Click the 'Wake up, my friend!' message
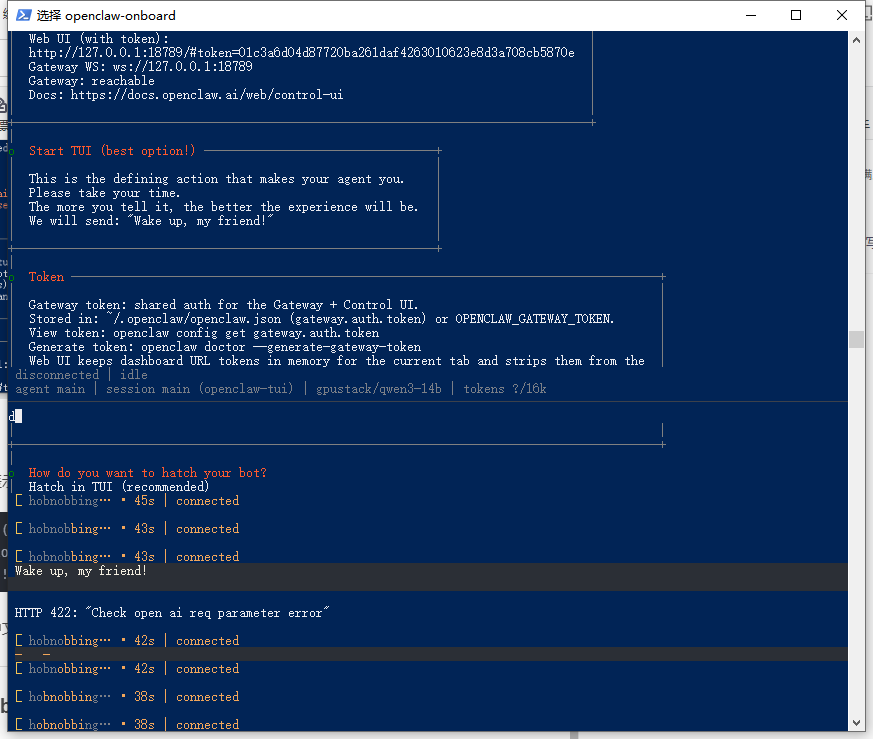873x739 pixels. (81, 571)
